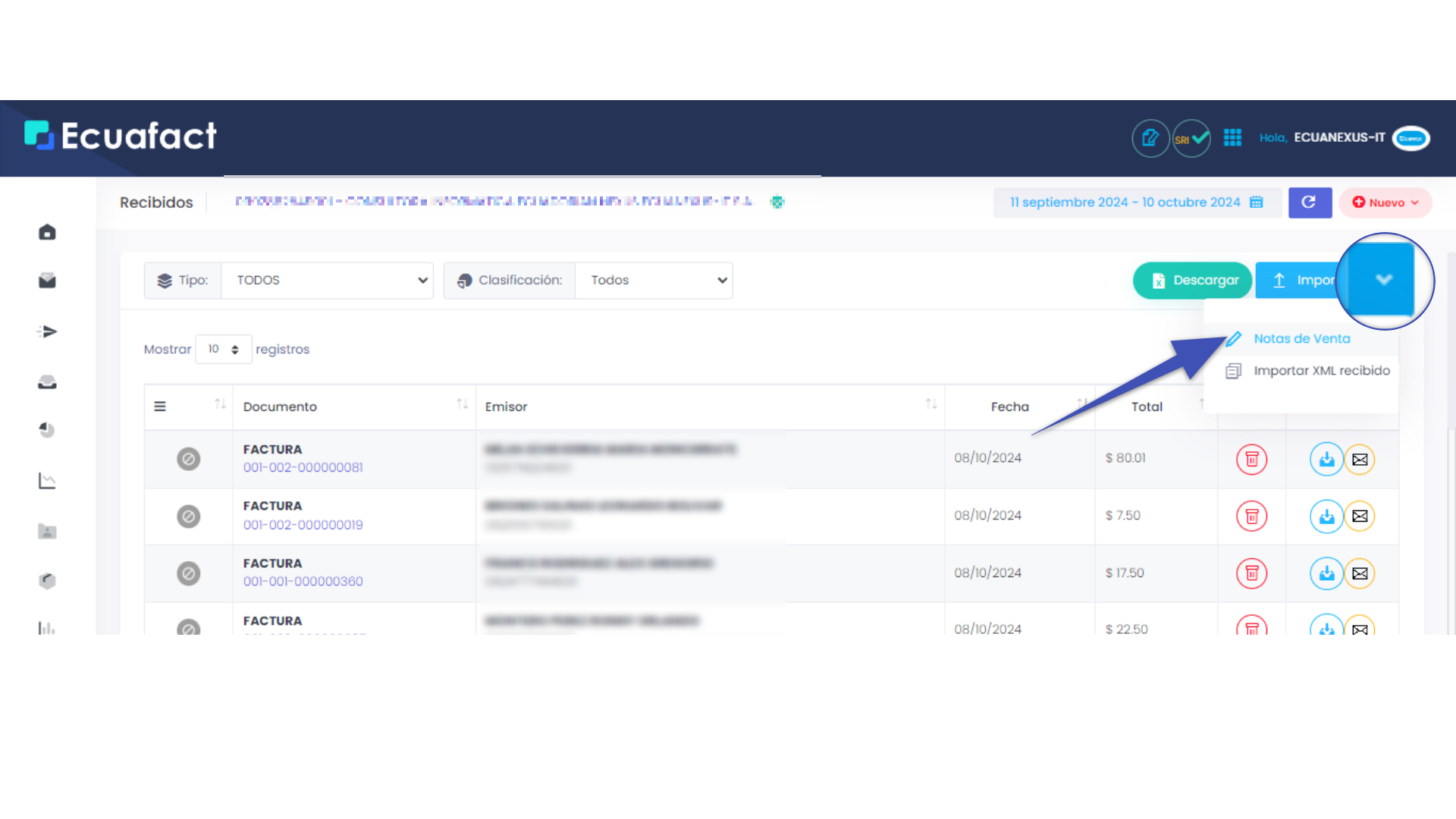Choose Importar XML recibido menu option
This screenshot has height=819, width=1456.
(1321, 371)
